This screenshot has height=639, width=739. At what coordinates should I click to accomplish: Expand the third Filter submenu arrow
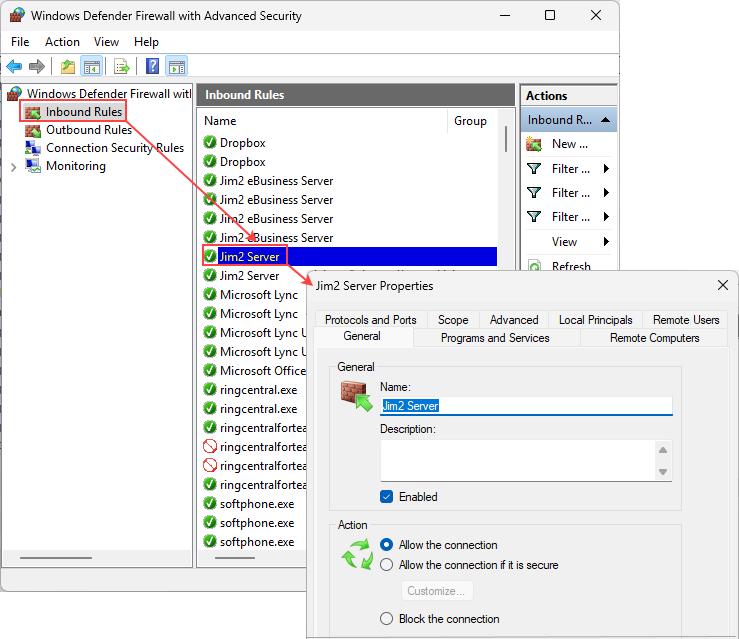tap(607, 217)
